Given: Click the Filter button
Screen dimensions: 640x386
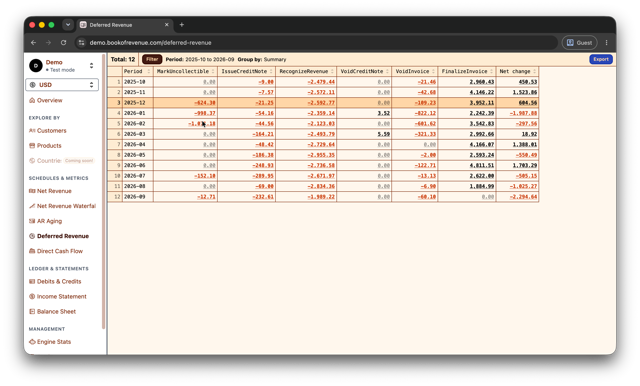Looking at the screenshot, I should click(152, 59).
